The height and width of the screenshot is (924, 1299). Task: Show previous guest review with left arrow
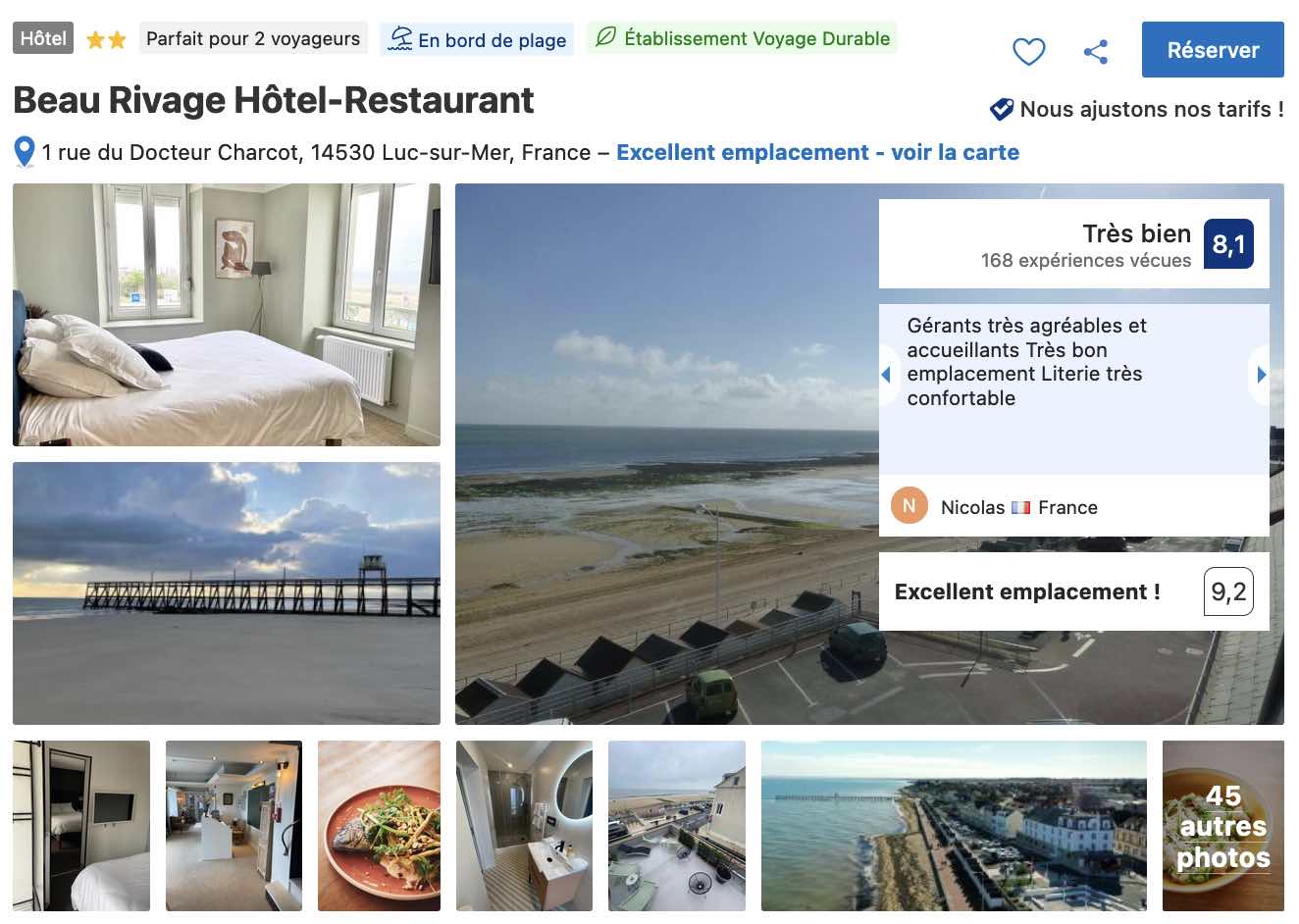[887, 375]
